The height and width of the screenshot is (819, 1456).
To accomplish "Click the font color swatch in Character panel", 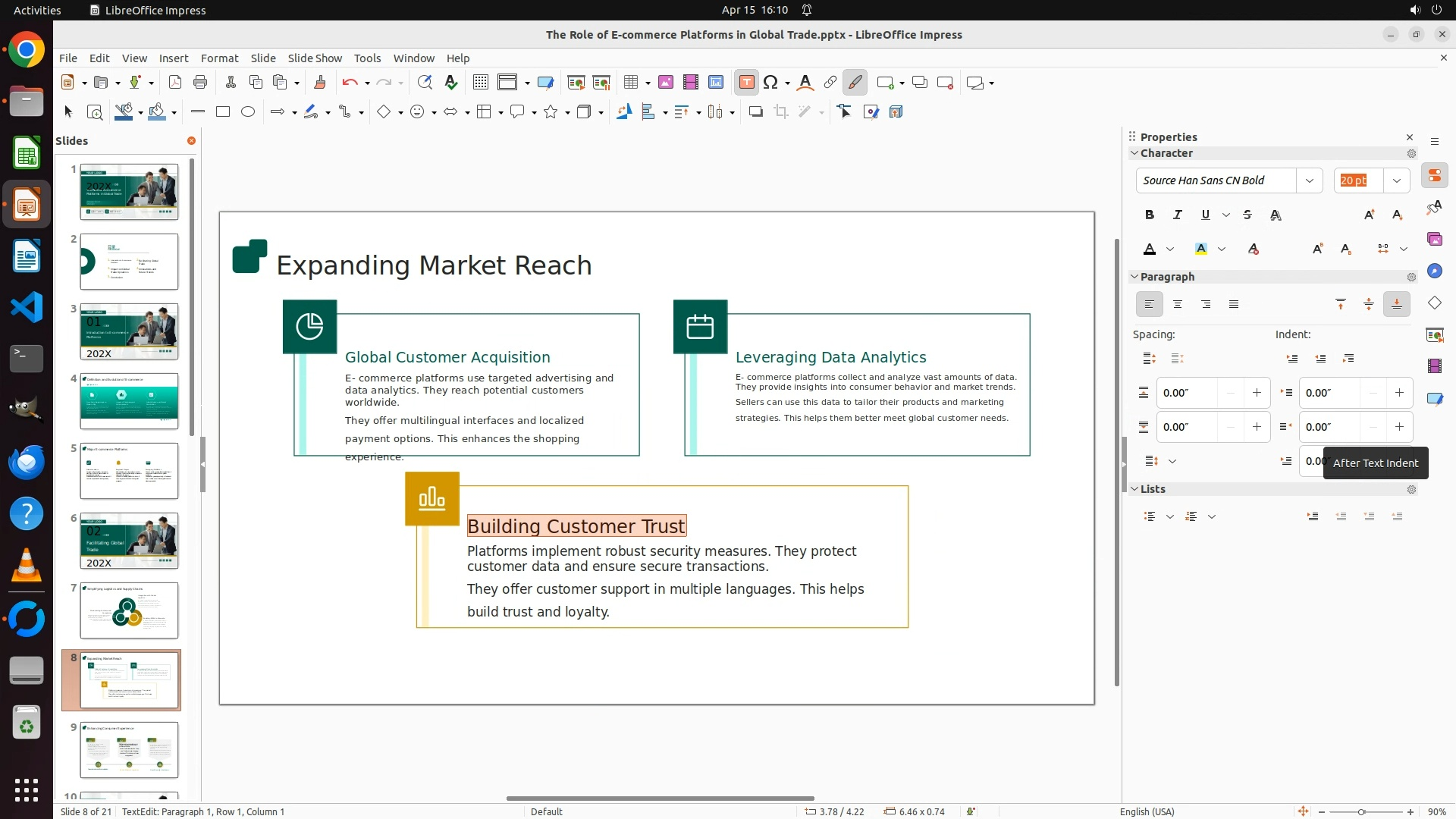I will pyautogui.click(x=1150, y=249).
